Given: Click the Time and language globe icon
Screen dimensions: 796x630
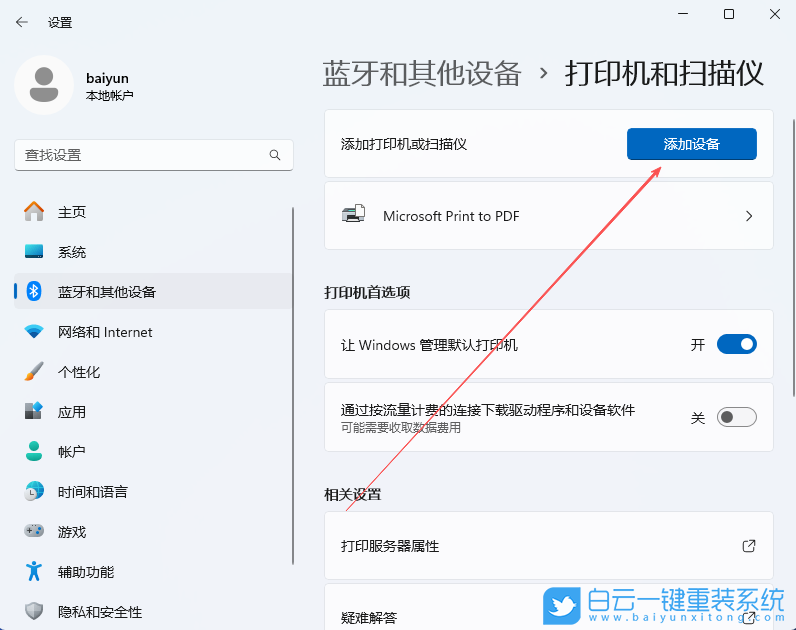Looking at the screenshot, I should (34, 491).
